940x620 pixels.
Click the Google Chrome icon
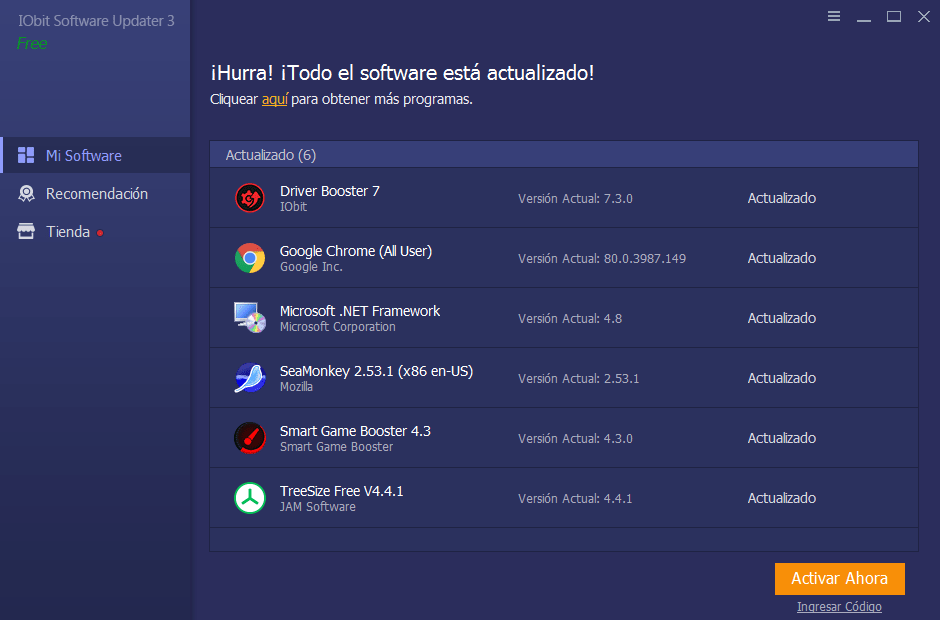249,258
